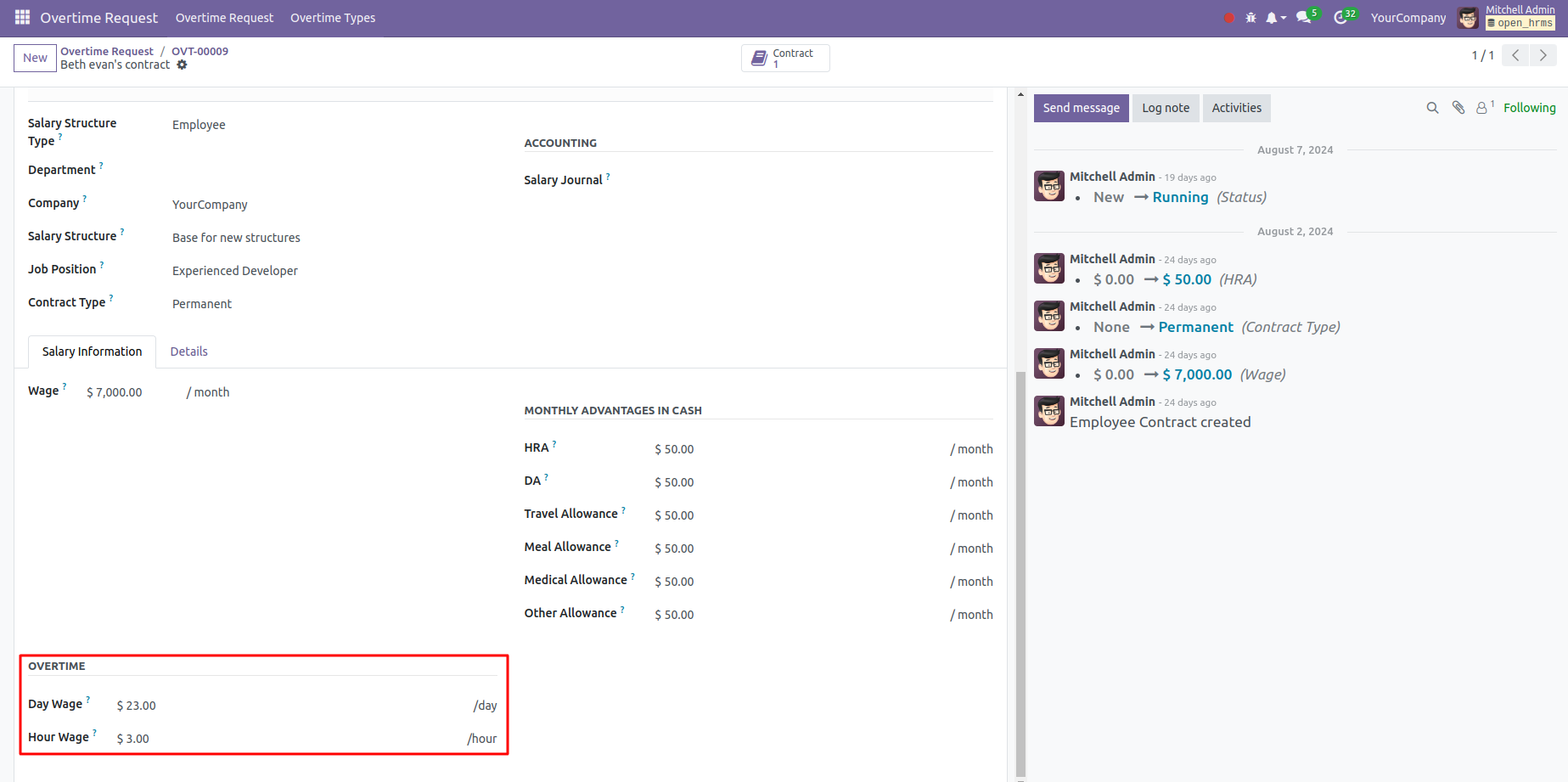The height and width of the screenshot is (782, 1568).
Task: Attach files using the paperclip icon
Action: tap(1458, 108)
